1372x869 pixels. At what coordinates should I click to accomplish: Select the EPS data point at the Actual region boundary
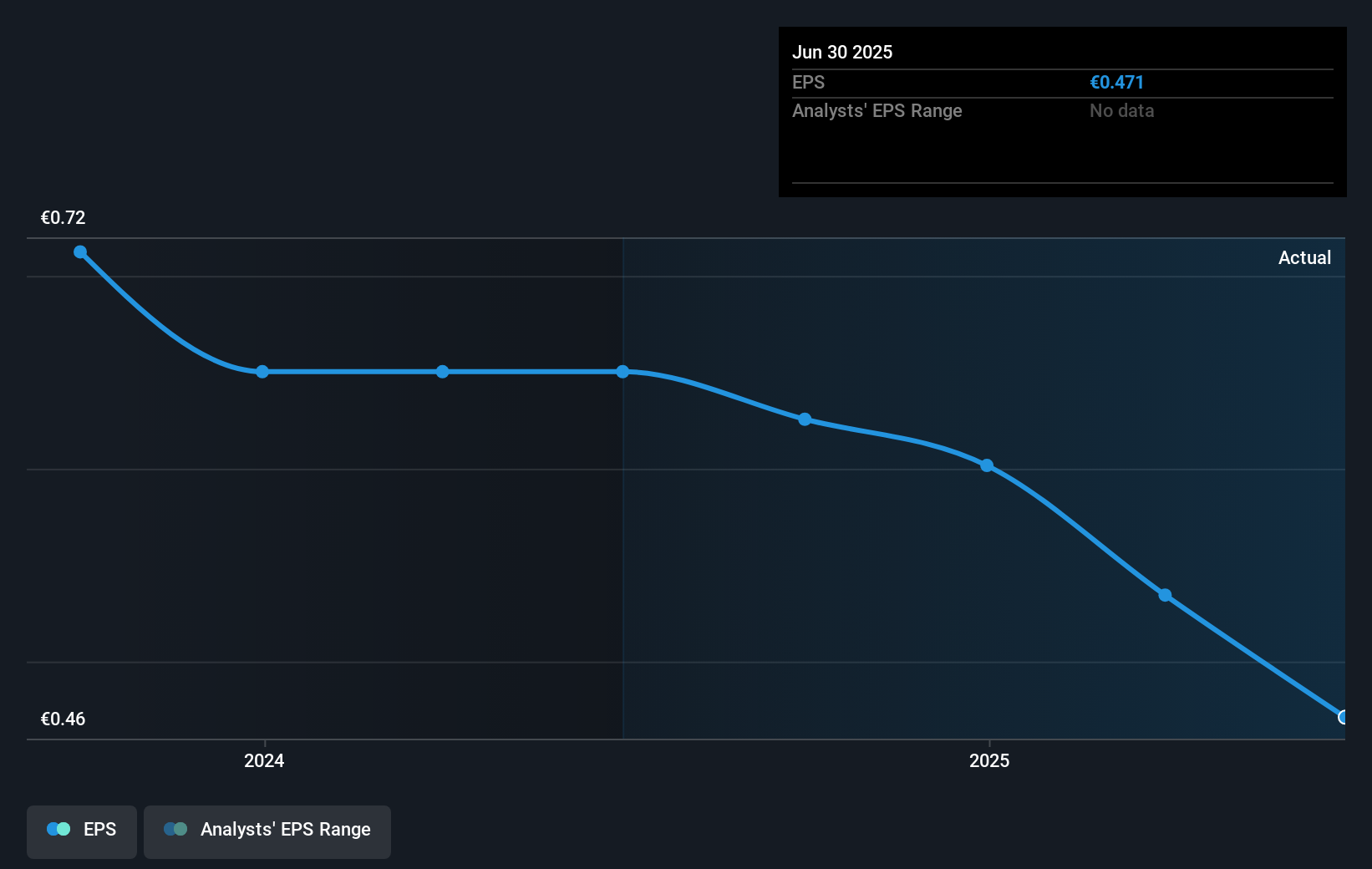[623, 372]
